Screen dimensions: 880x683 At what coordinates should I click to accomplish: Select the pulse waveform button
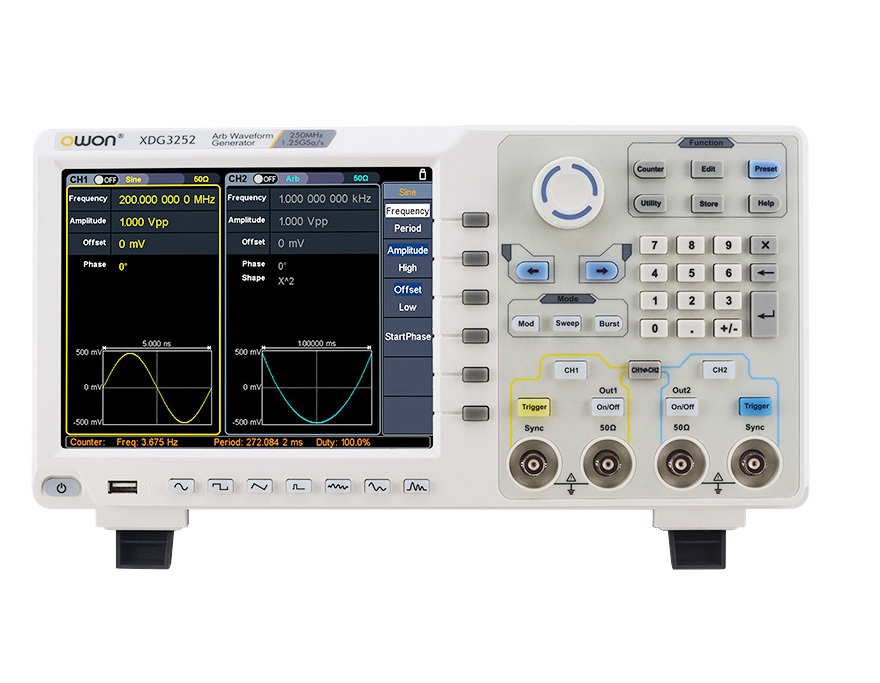coord(299,487)
